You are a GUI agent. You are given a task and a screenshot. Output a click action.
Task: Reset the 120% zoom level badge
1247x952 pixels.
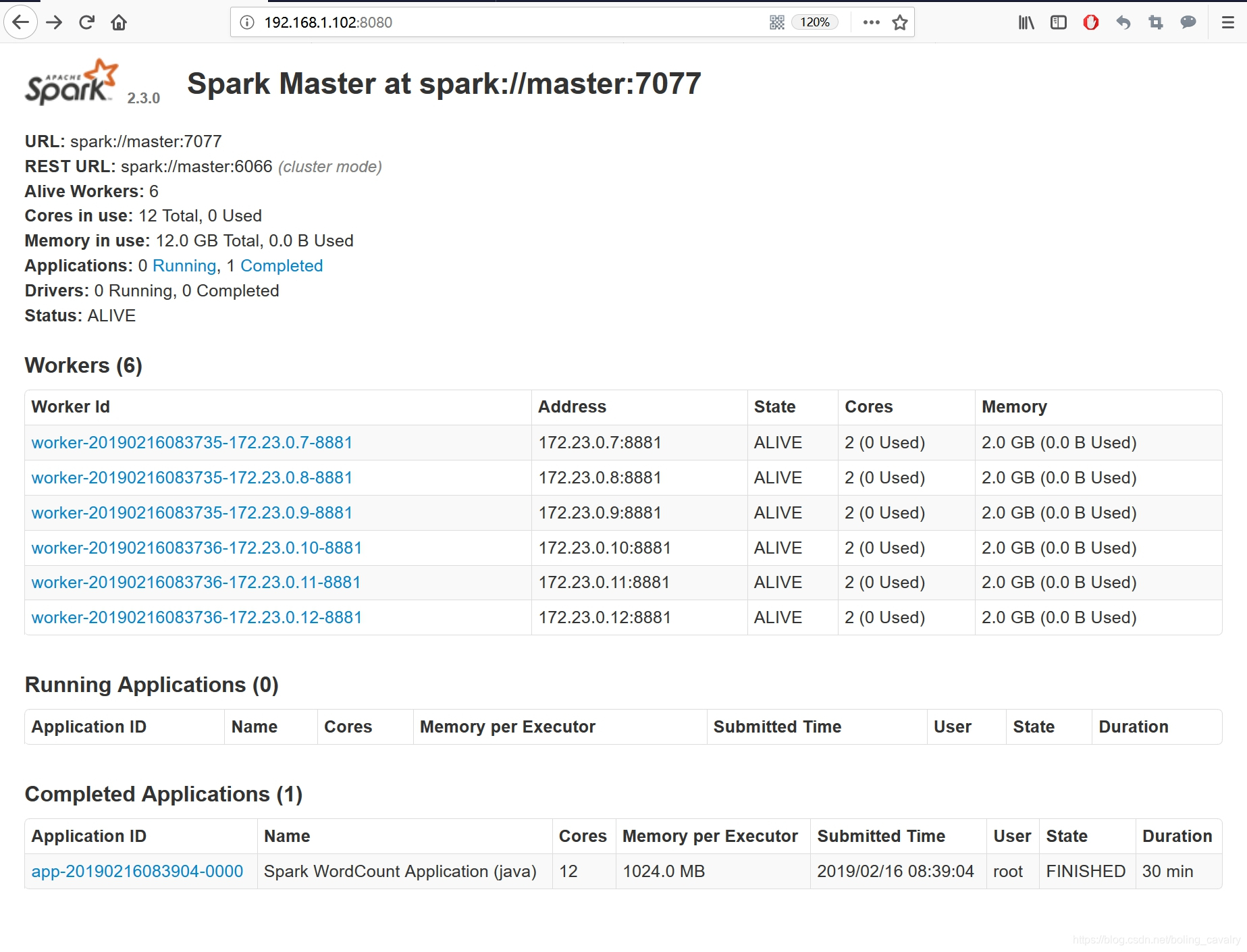pos(815,22)
